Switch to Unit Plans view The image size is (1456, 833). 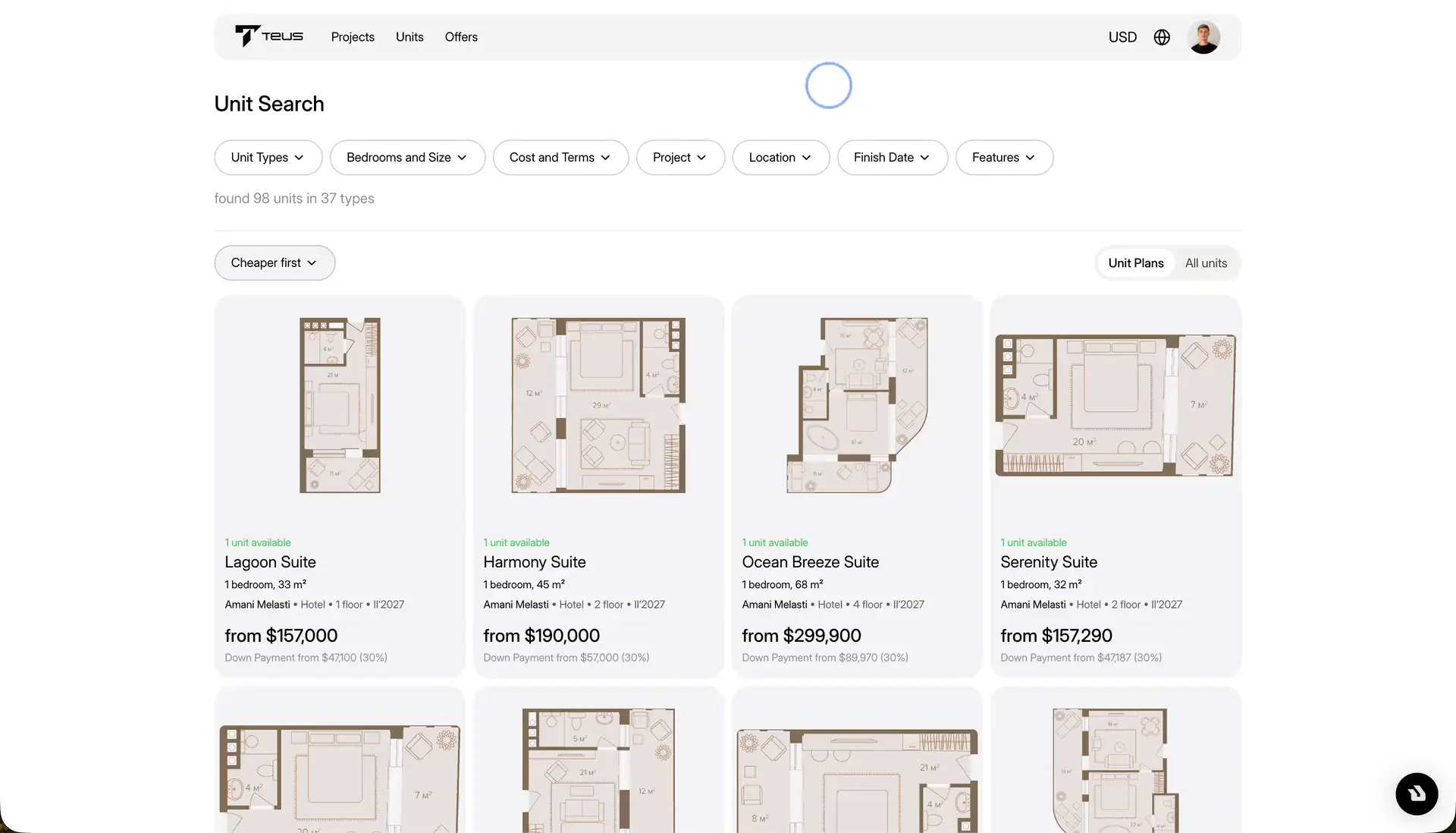[x=1135, y=263]
